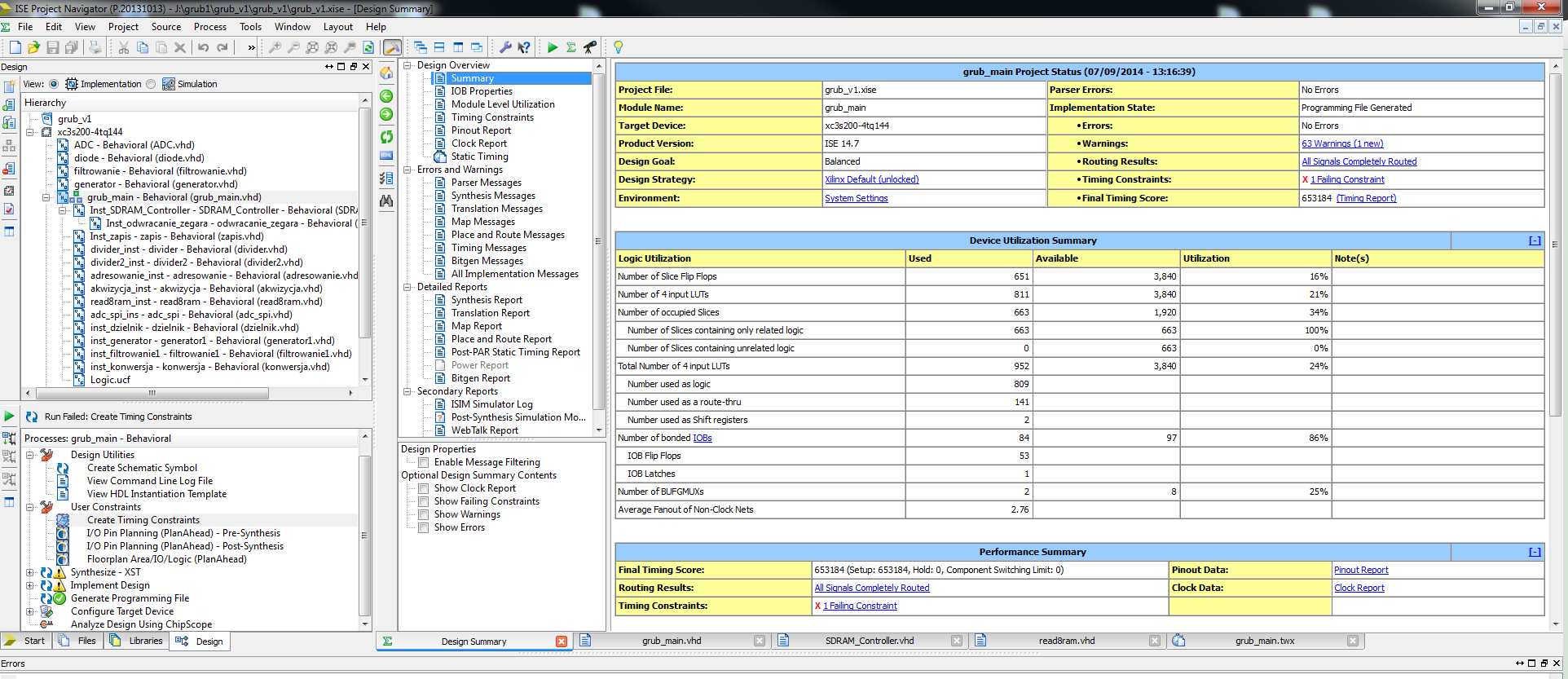Click the Sigma design summary toolbar icon
Viewport: 1568px width, 679px height.
[x=571, y=47]
